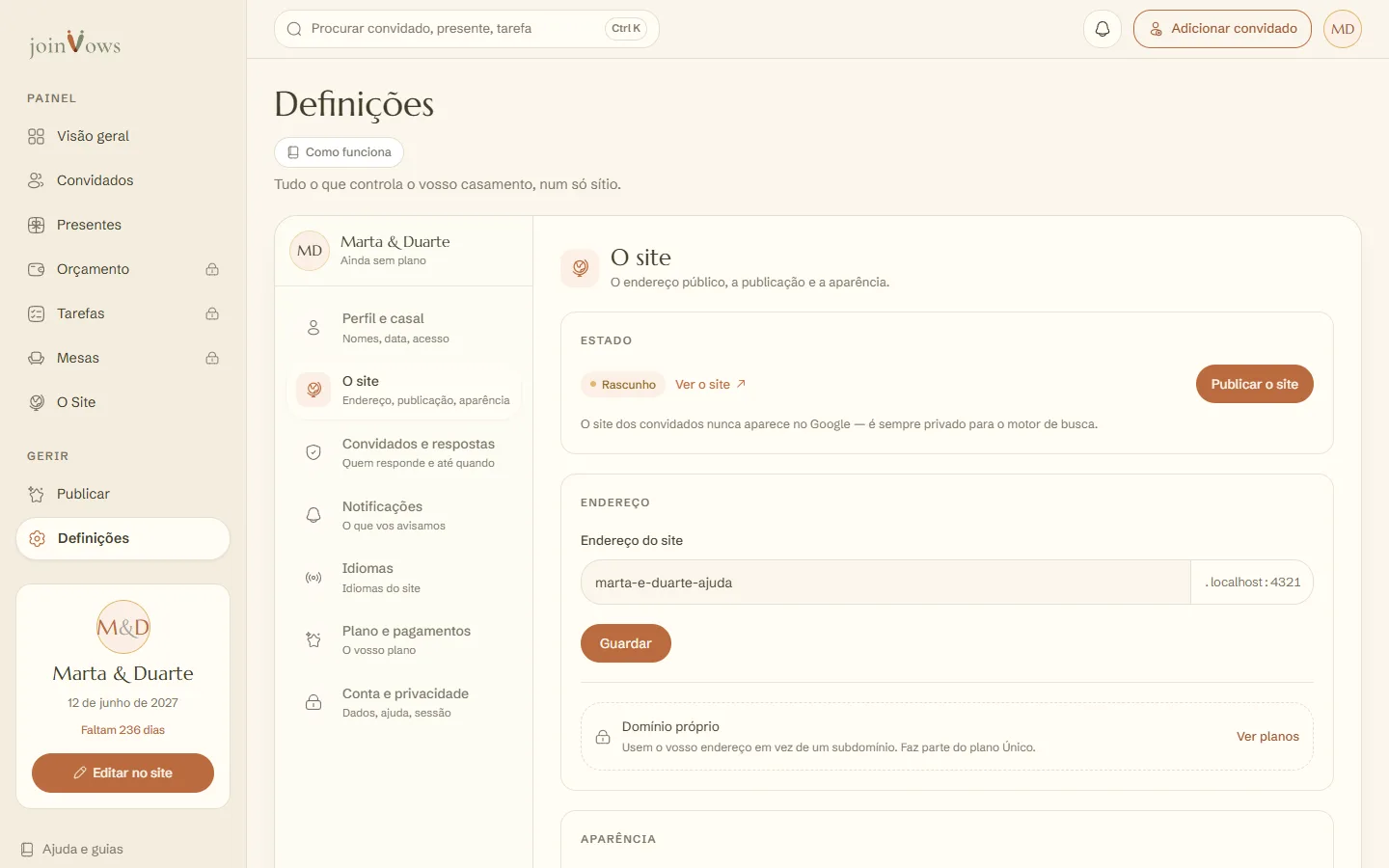Click the MD avatar beside Marta & Duarte

tap(310, 251)
